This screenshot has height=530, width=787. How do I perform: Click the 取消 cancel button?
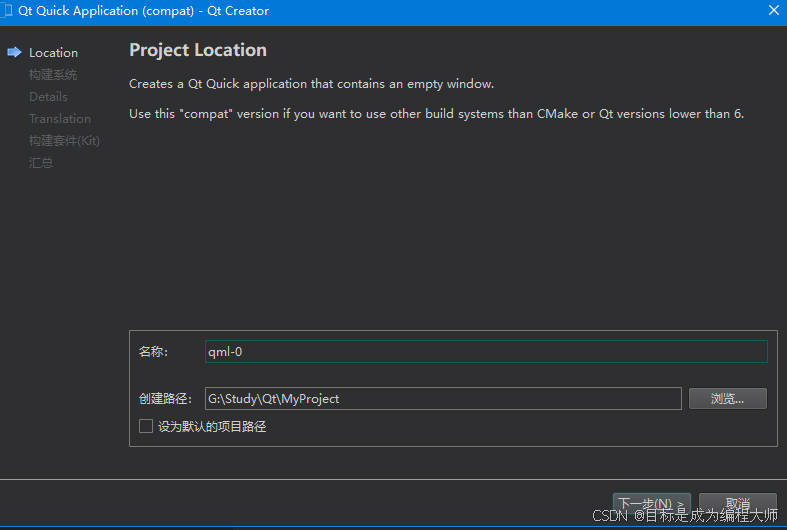[737, 503]
